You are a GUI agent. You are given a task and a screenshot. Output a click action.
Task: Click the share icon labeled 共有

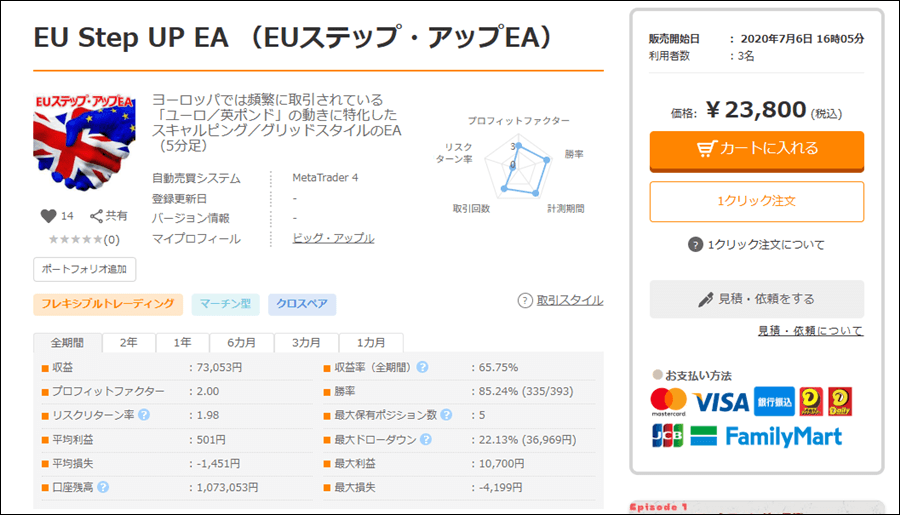tap(97, 216)
